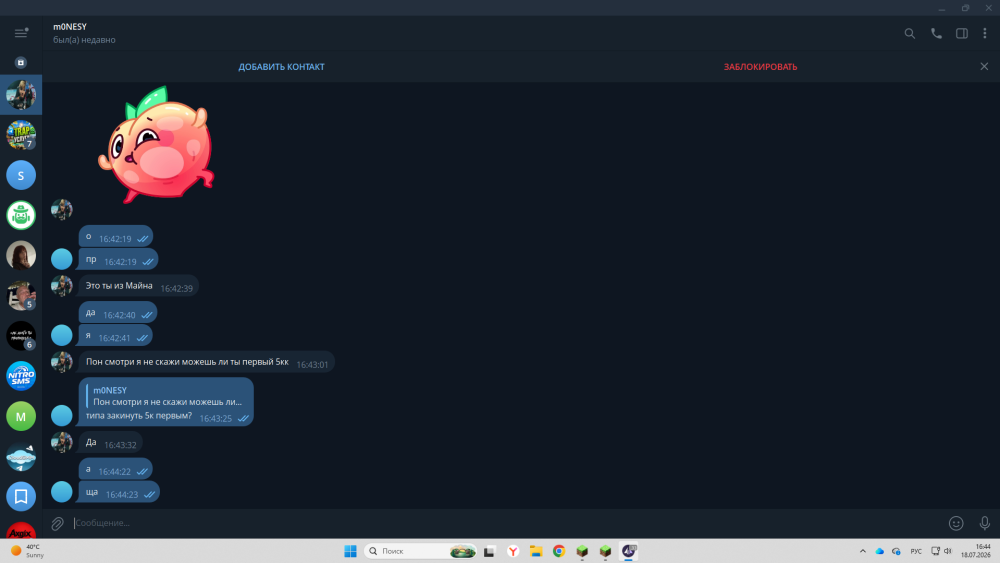This screenshot has width=1000, height=563.
Task: Open Google Chrome from taskbar
Action: (x=559, y=551)
